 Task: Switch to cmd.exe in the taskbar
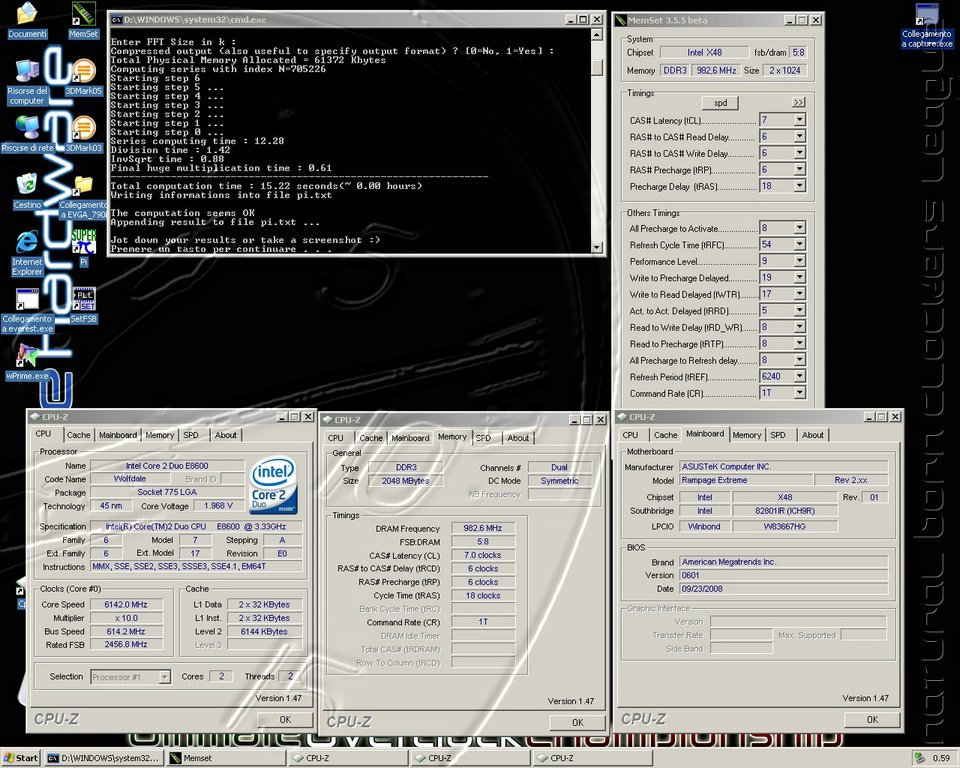[x=104, y=758]
